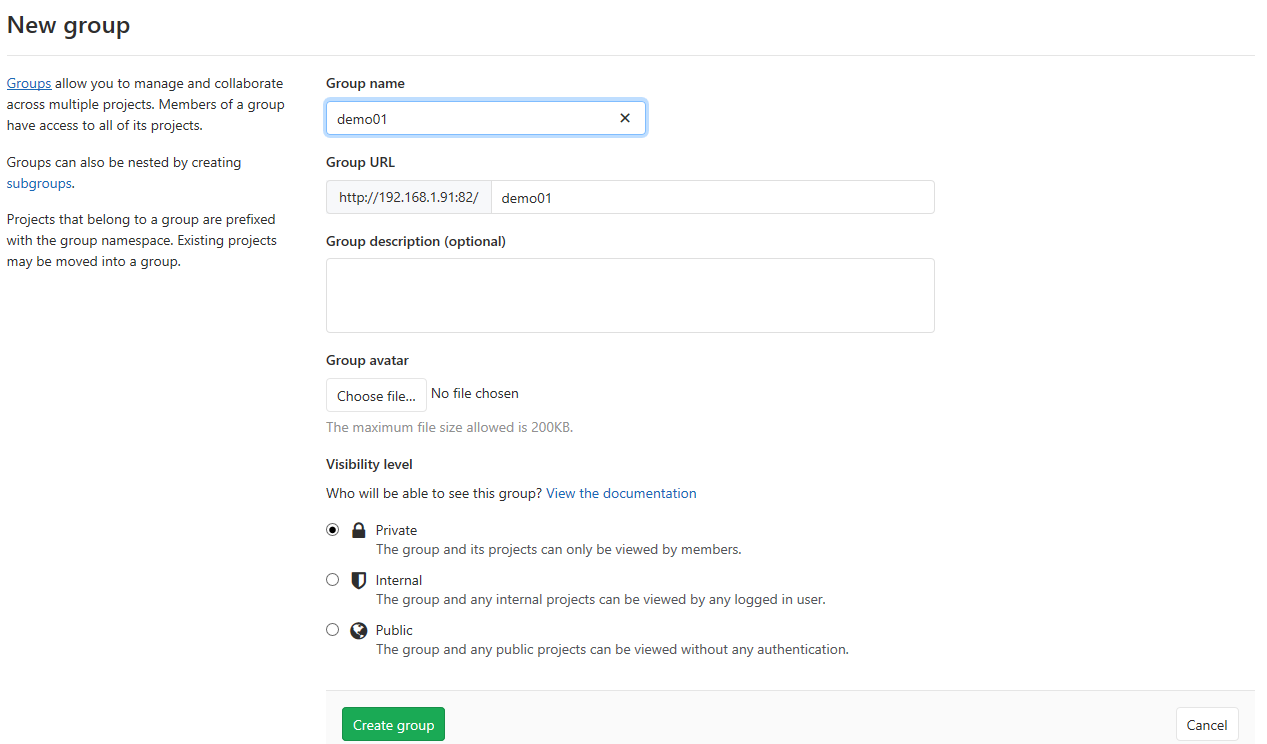Create the group with the green button

[393, 725]
